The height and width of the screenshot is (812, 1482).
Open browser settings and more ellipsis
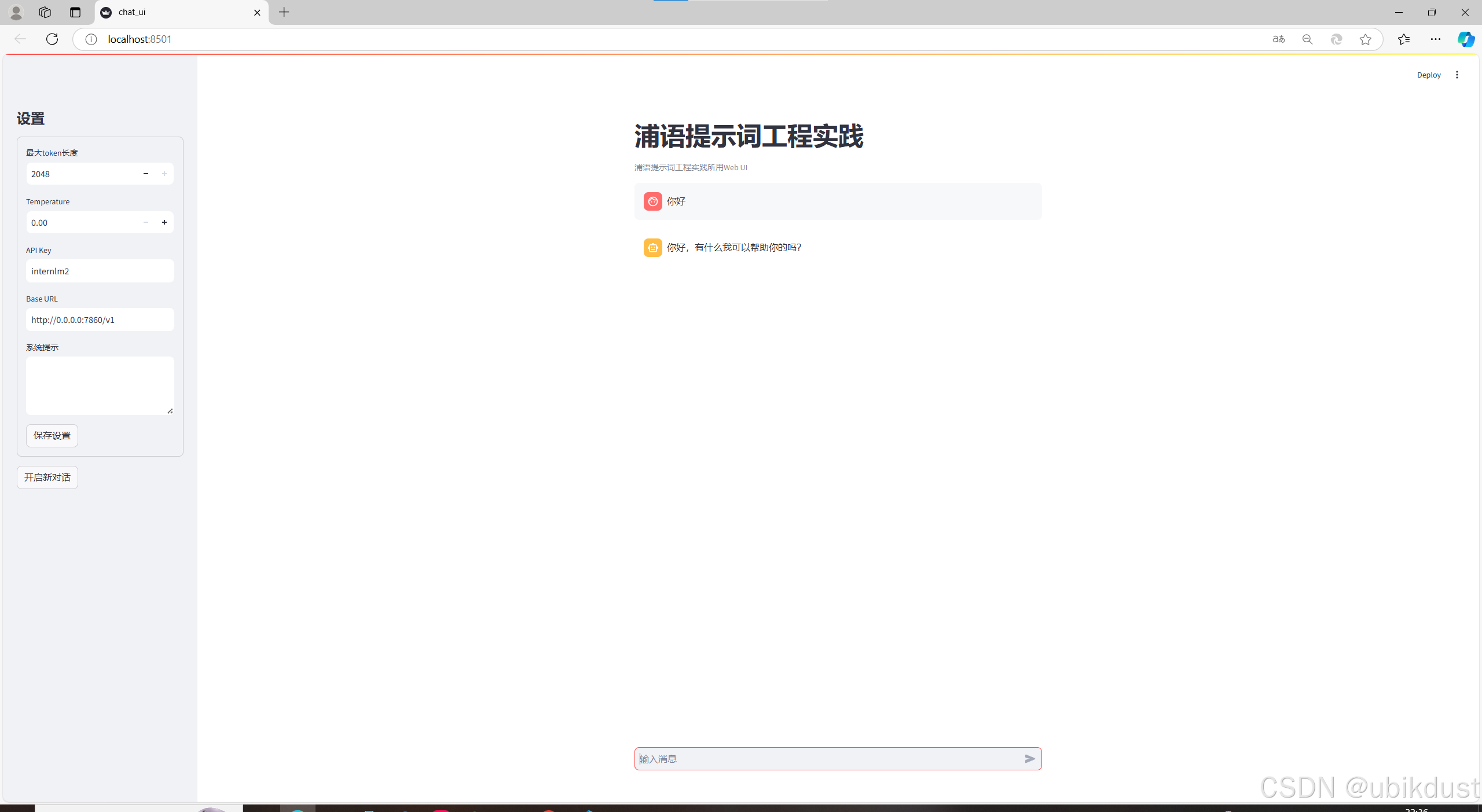coord(1436,39)
